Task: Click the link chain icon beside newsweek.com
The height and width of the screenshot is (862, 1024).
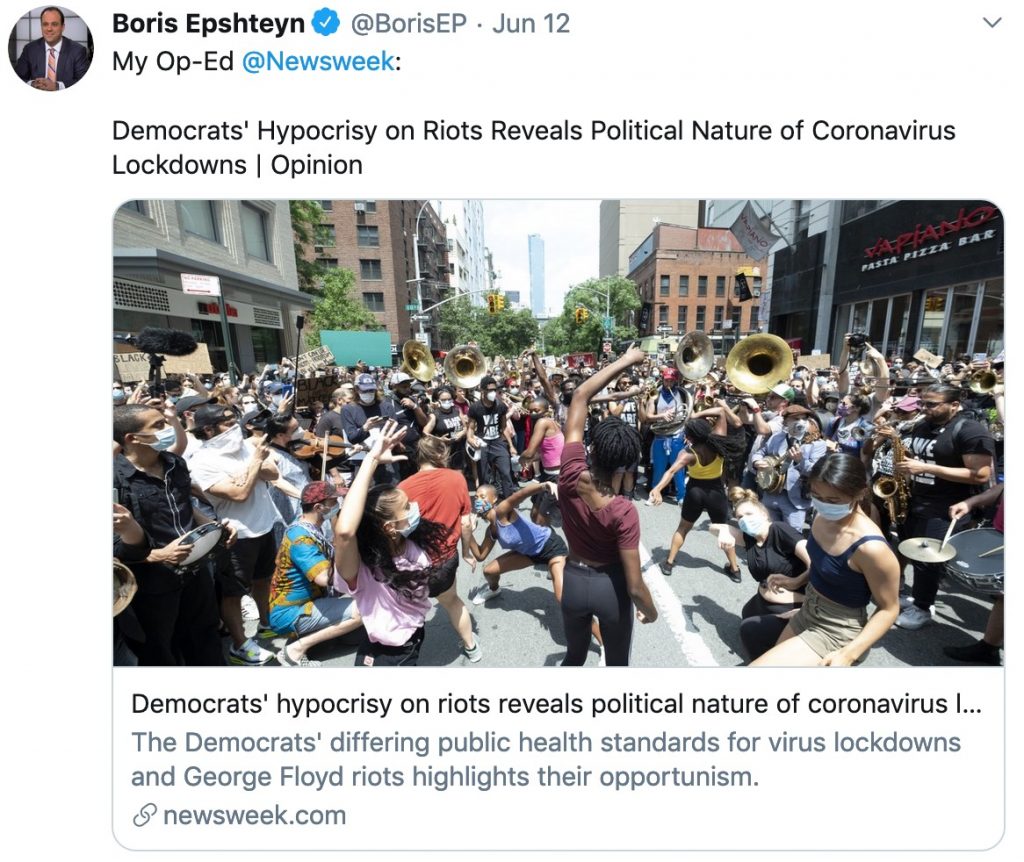Action: 144,816
